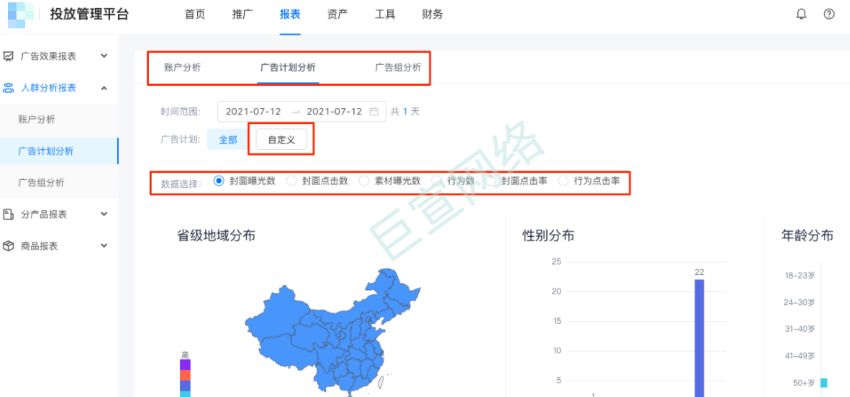Expand the 商品报表 menu chevron
Screen dimensions: 850x397
point(105,246)
